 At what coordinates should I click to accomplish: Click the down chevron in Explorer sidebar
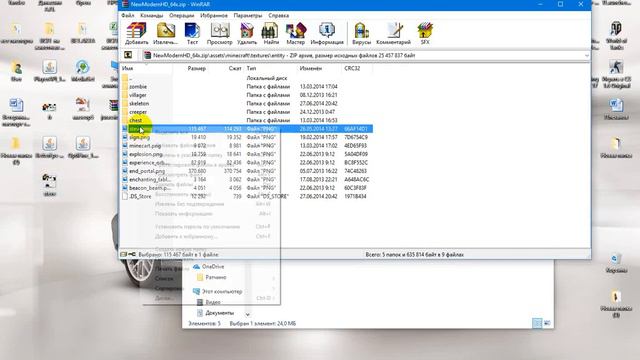pyautogui.click(x=247, y=314)
